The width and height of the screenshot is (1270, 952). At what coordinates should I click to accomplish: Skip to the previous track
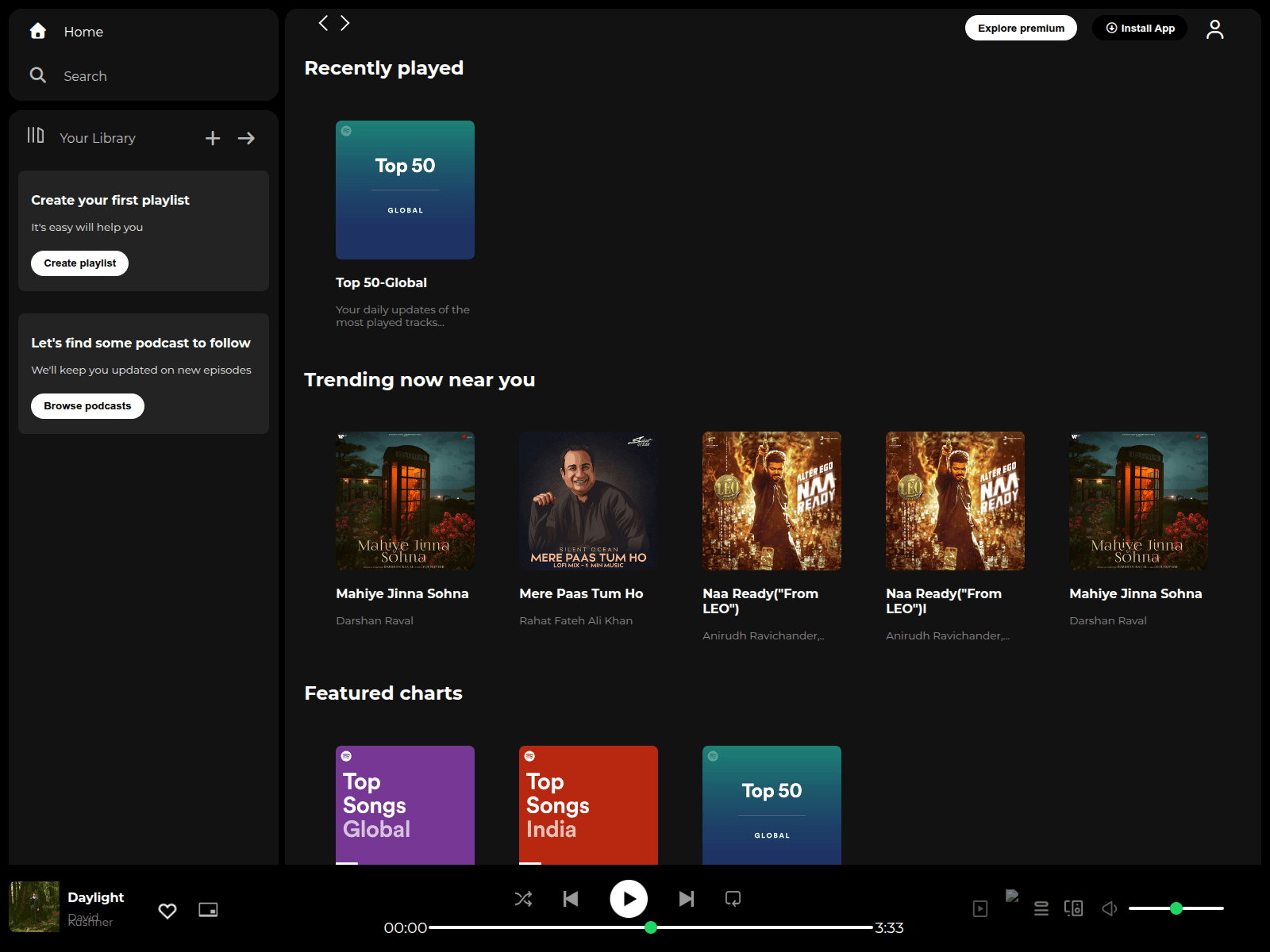[571, 899]
